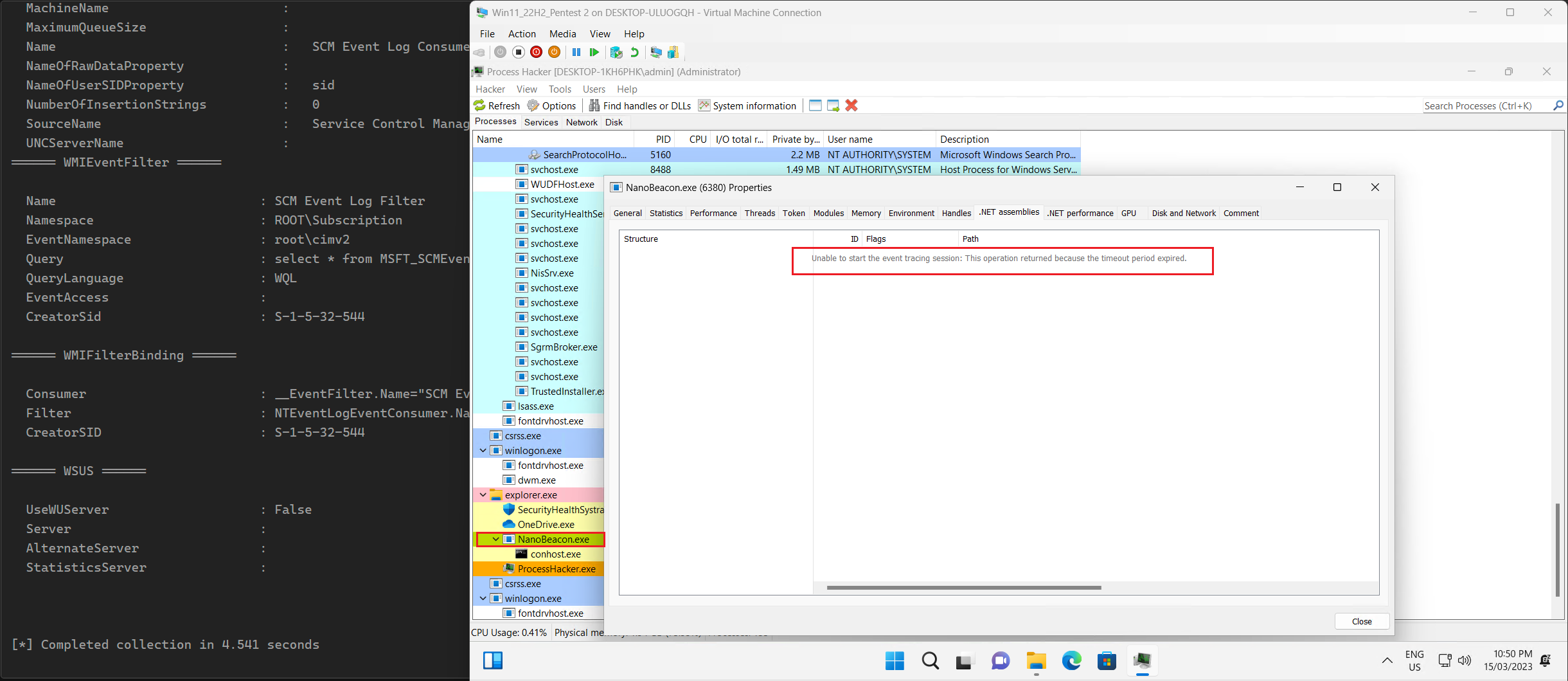Open the VM connection File menu

(487, 33)
